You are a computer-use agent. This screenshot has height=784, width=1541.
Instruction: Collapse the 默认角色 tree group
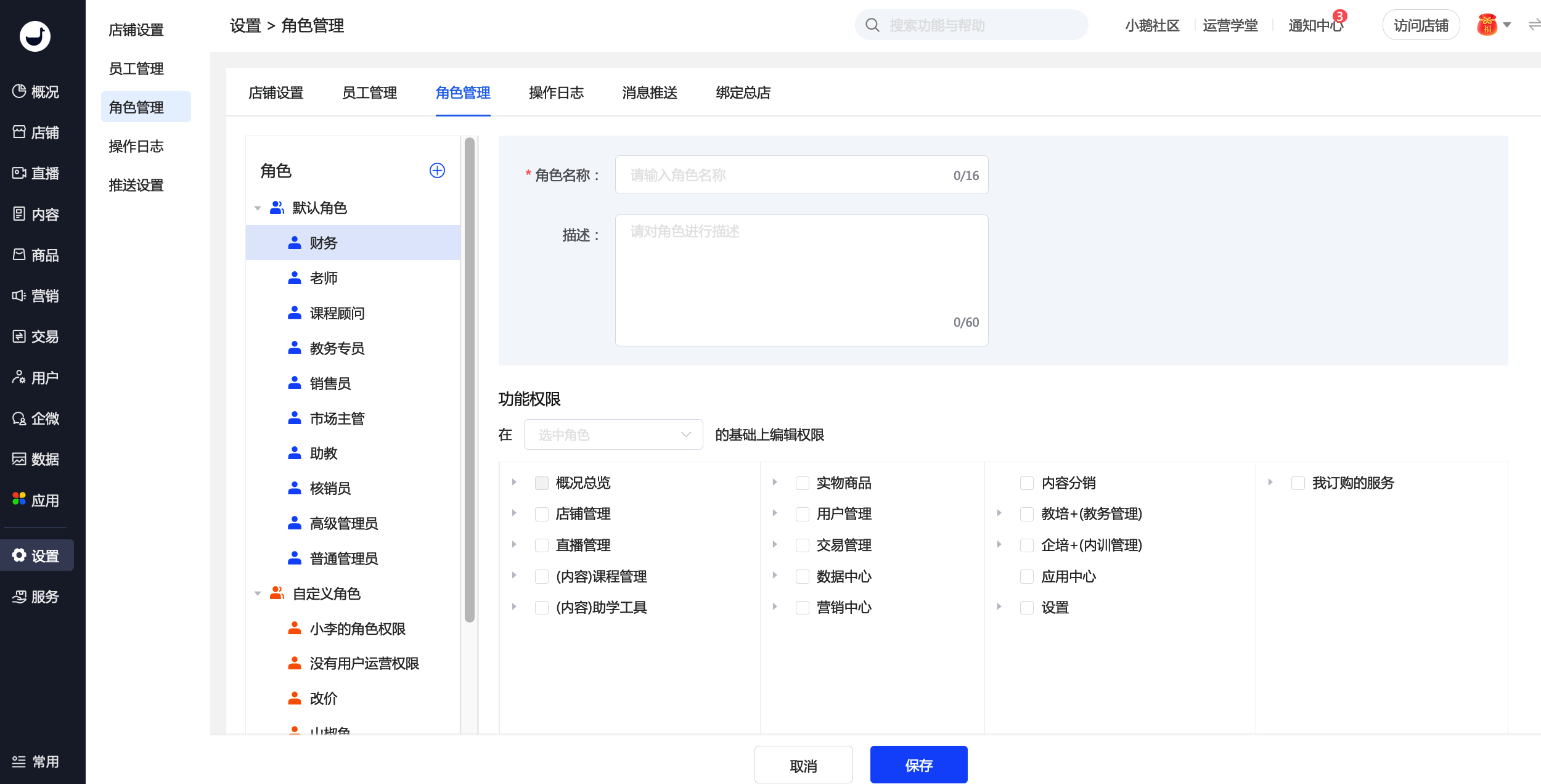pos(258,208)
